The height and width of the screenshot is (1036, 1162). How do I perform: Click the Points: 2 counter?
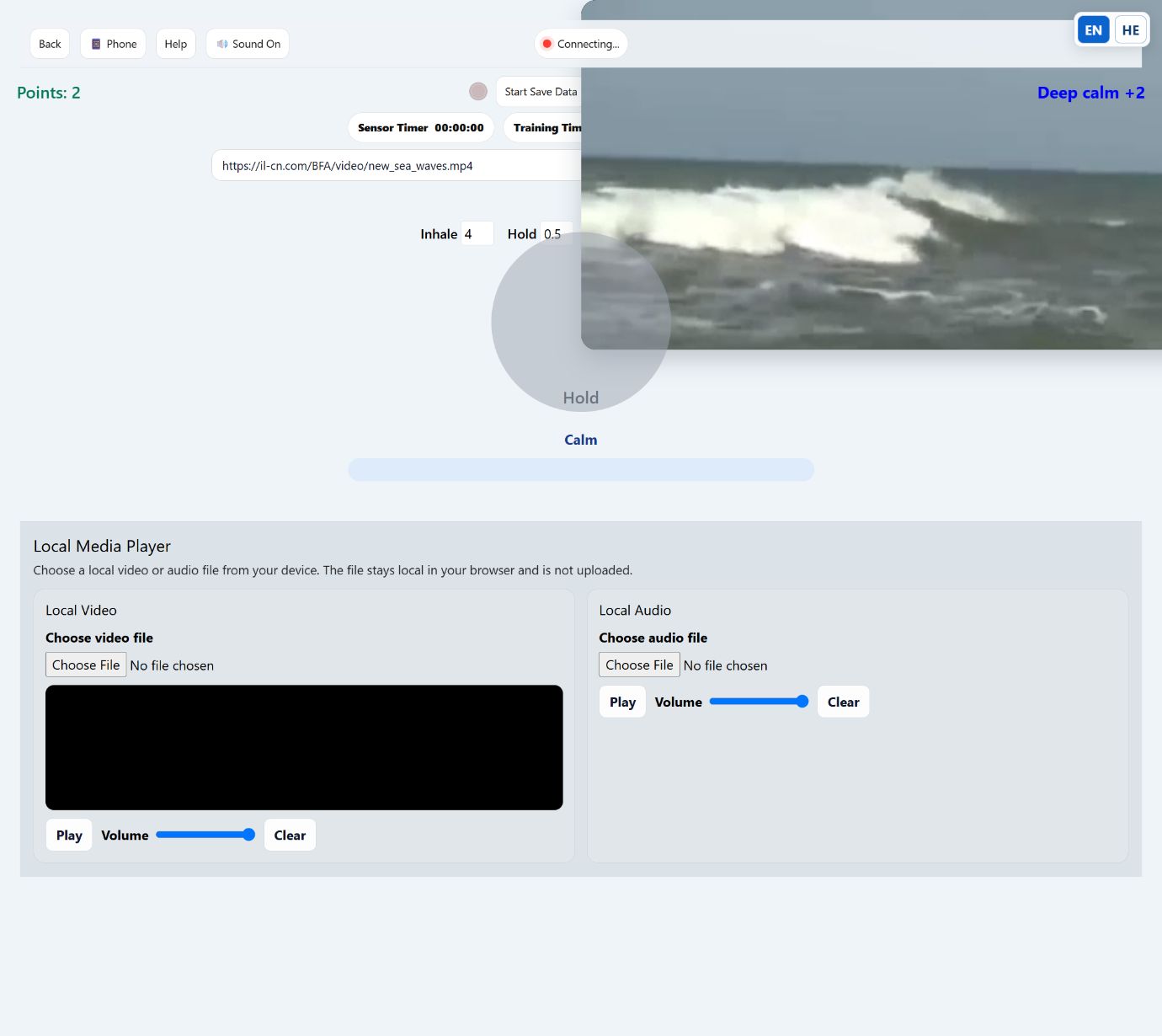(x=49, y=93)
